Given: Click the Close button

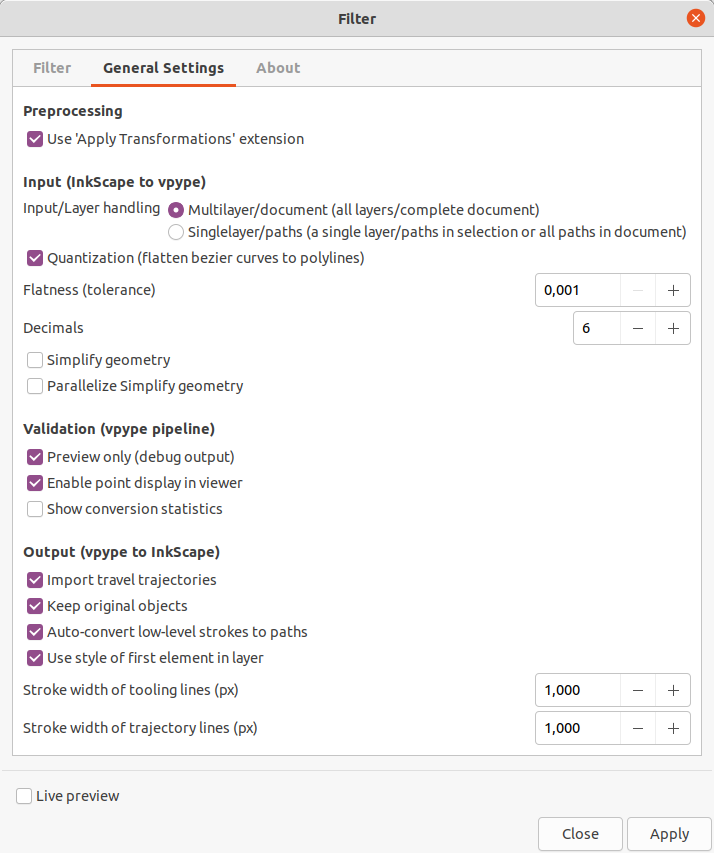Looking at the screenshot, I should tap(580, 833).
